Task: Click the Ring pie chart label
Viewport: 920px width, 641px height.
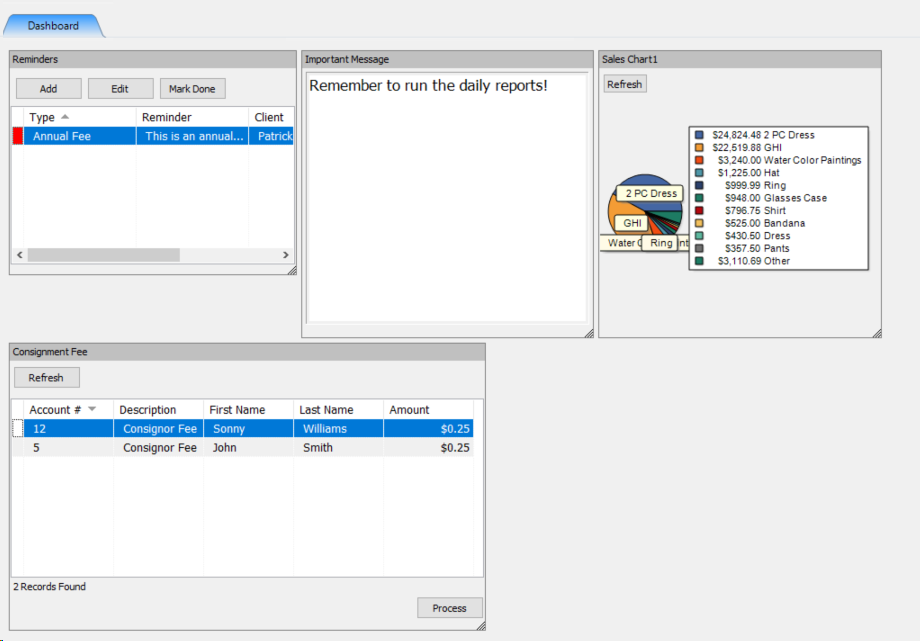Action: coord(660,243)
